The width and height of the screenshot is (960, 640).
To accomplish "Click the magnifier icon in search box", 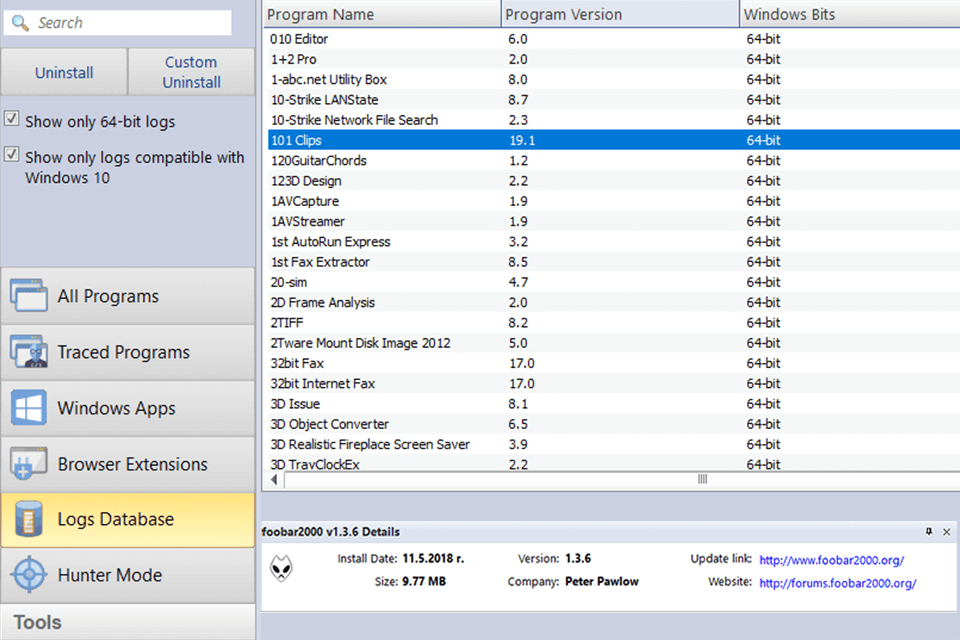I will click(x=20, y=22).
